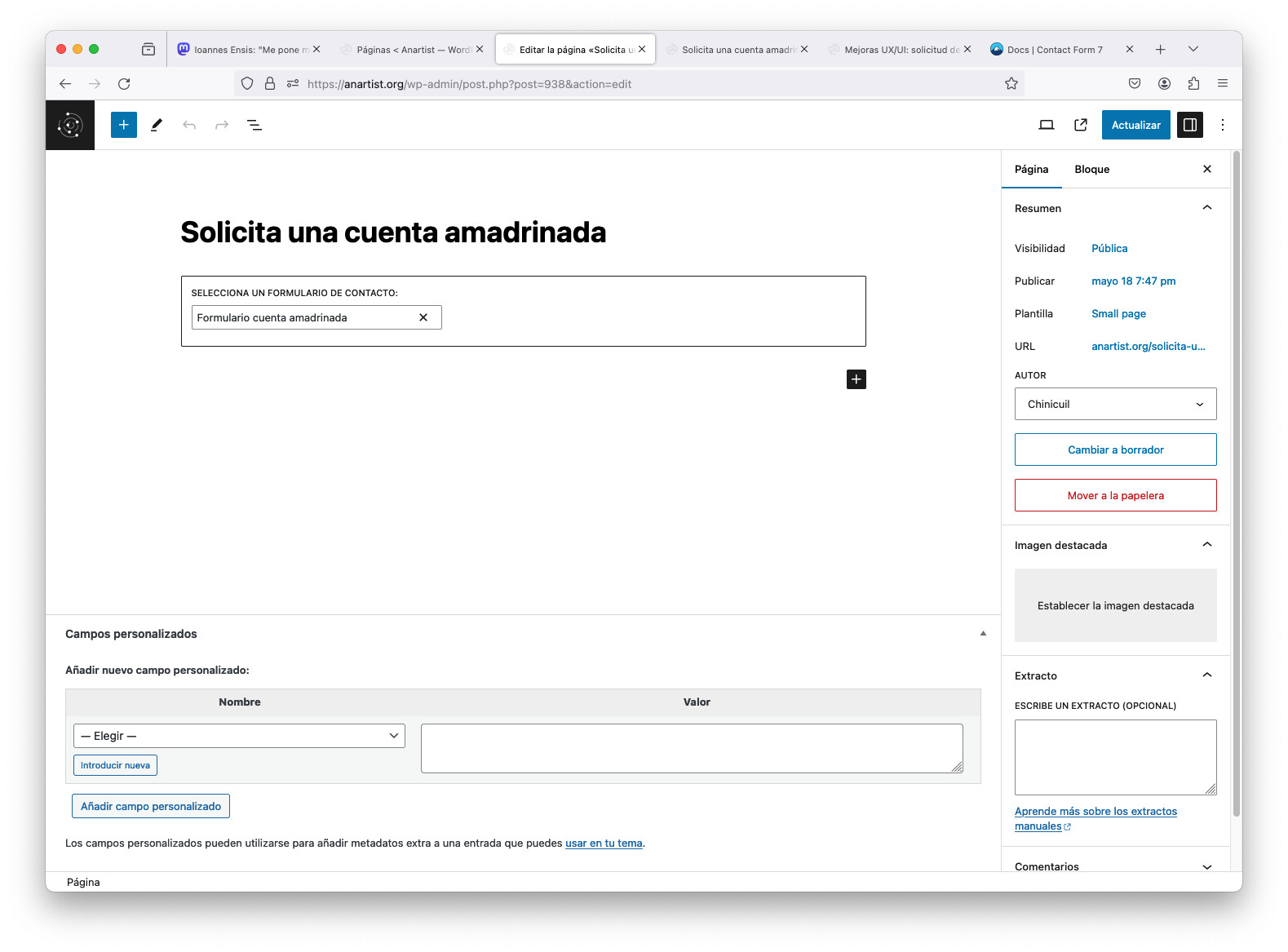
Task: Open site permissions icon in address bar
Action: click(x=293, y=83)
